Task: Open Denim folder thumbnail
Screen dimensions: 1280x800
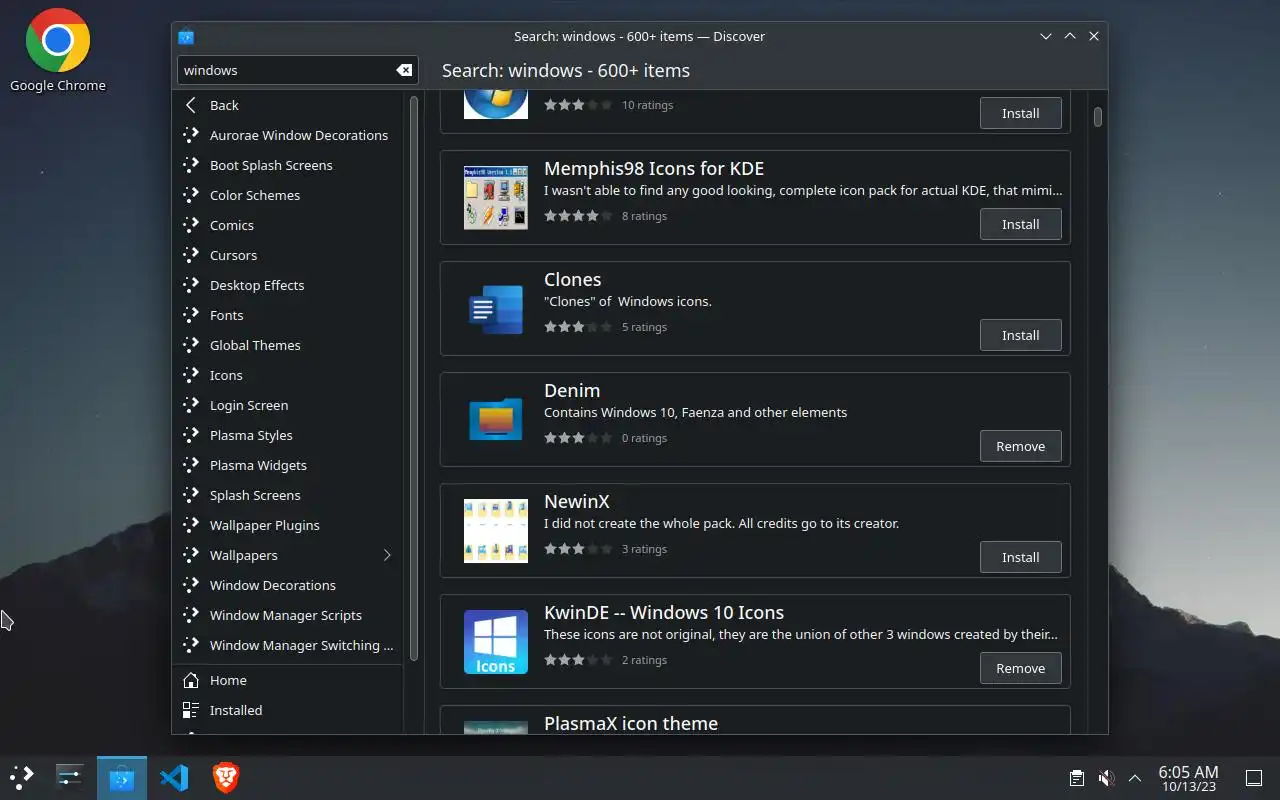Action: click(496, 420)
